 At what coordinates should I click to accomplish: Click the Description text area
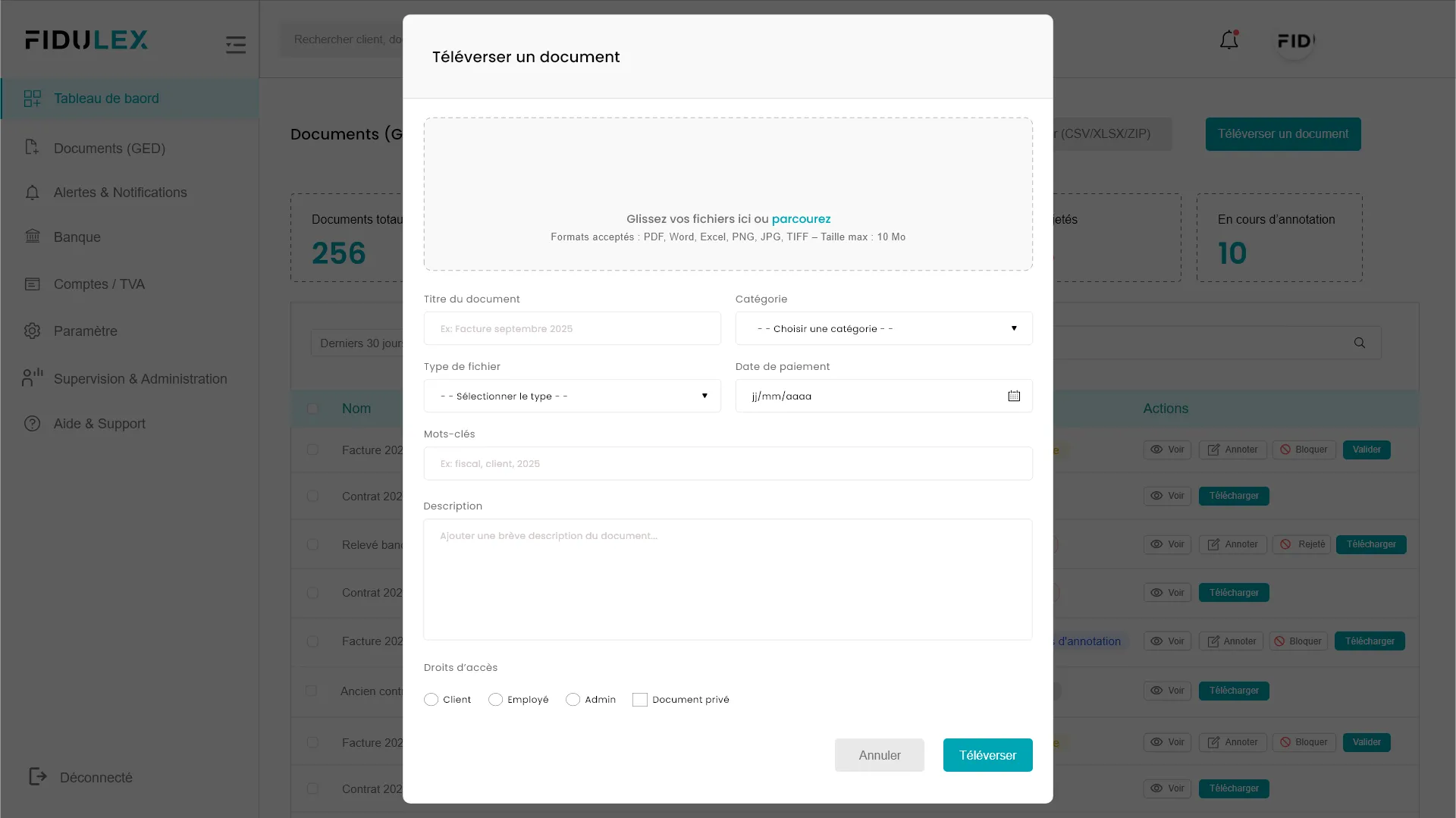tap(727, 579)
